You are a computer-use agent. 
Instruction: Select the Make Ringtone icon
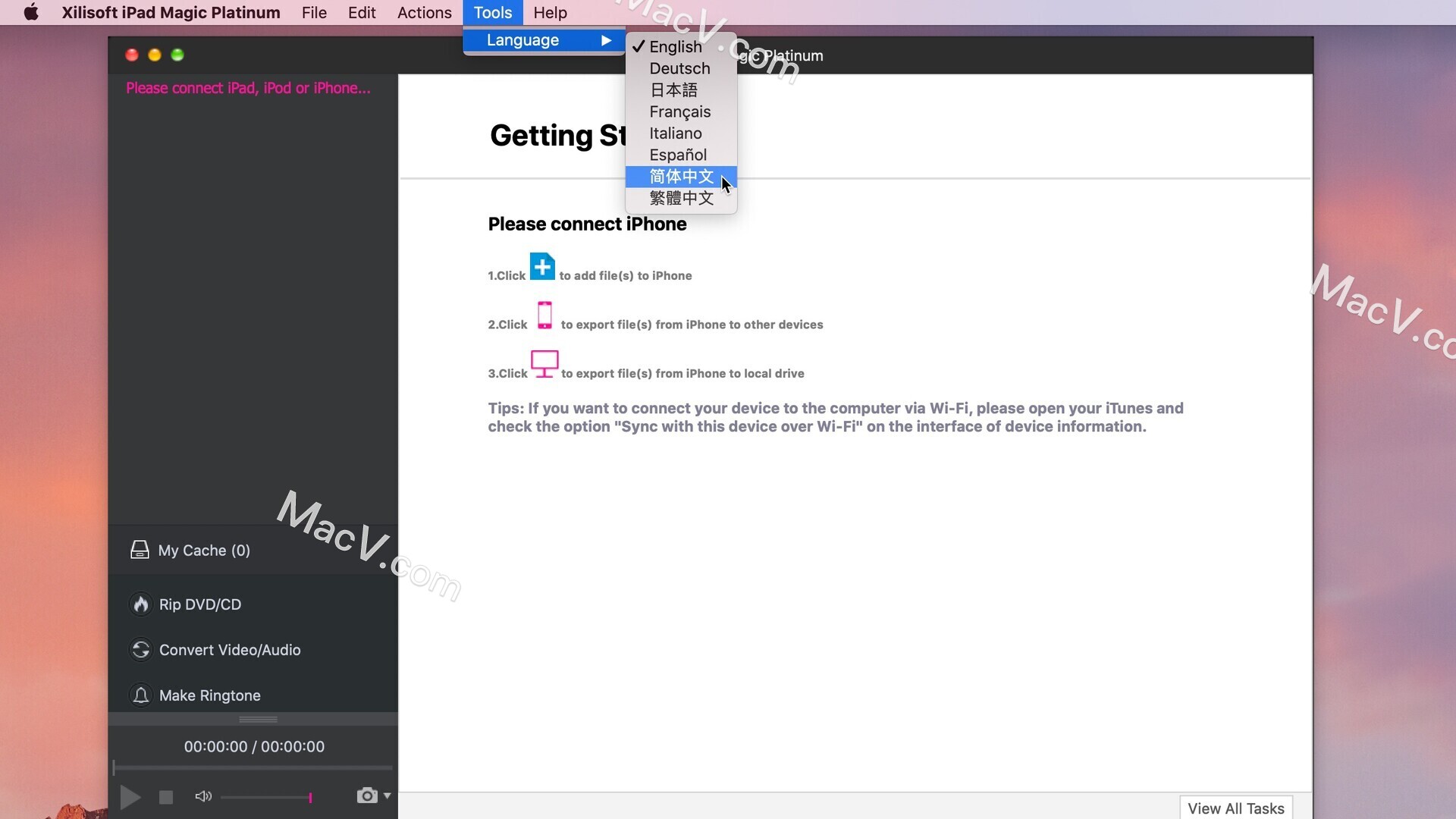click(141, 695)
